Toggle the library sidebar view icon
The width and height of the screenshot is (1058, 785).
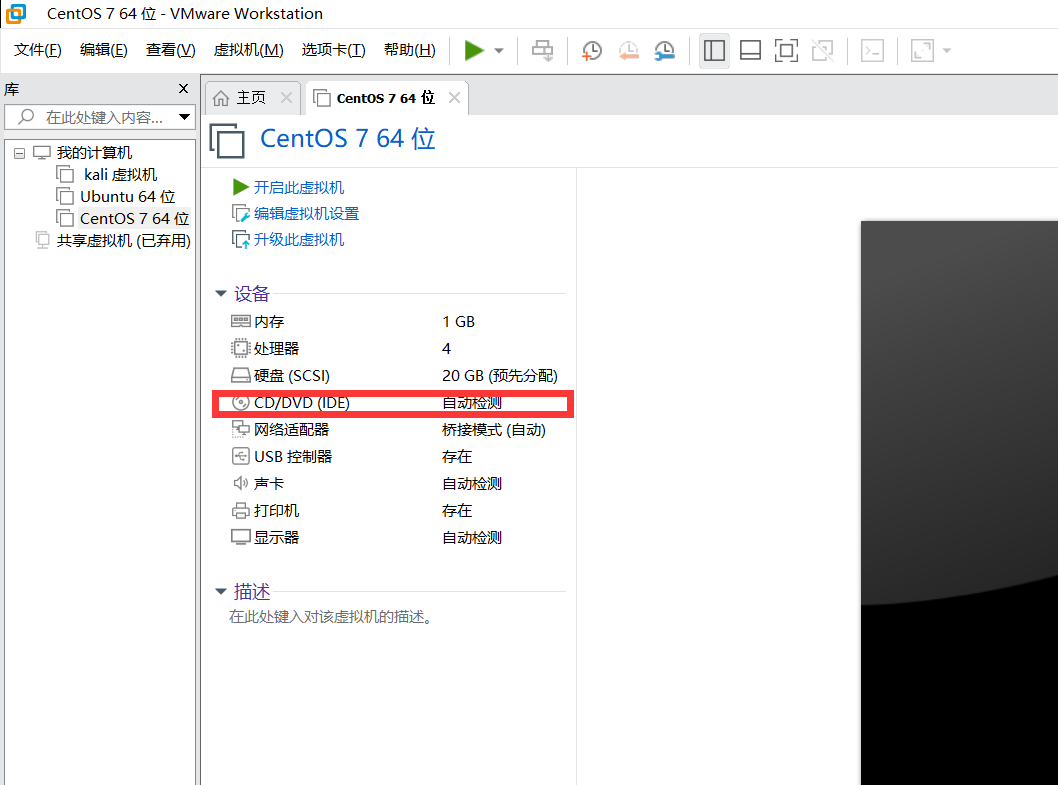[714, 51]
